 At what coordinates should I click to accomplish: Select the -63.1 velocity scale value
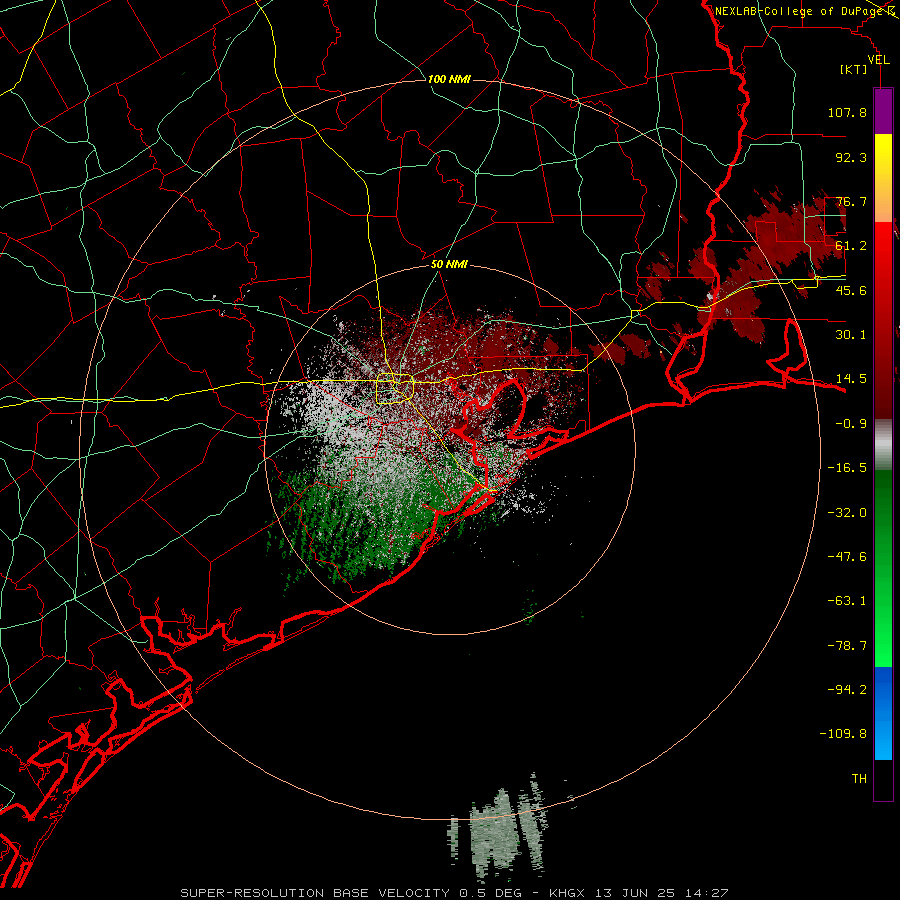(x=847, y=601)
